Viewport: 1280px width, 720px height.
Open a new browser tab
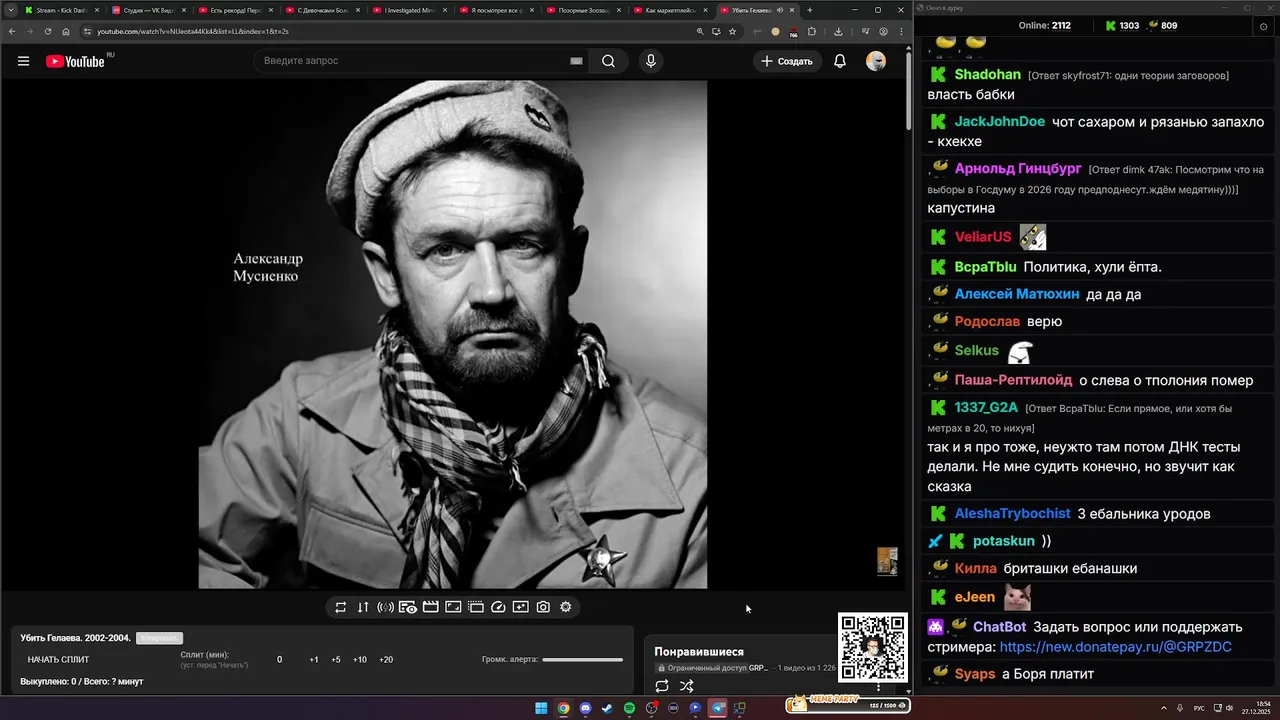810,10
